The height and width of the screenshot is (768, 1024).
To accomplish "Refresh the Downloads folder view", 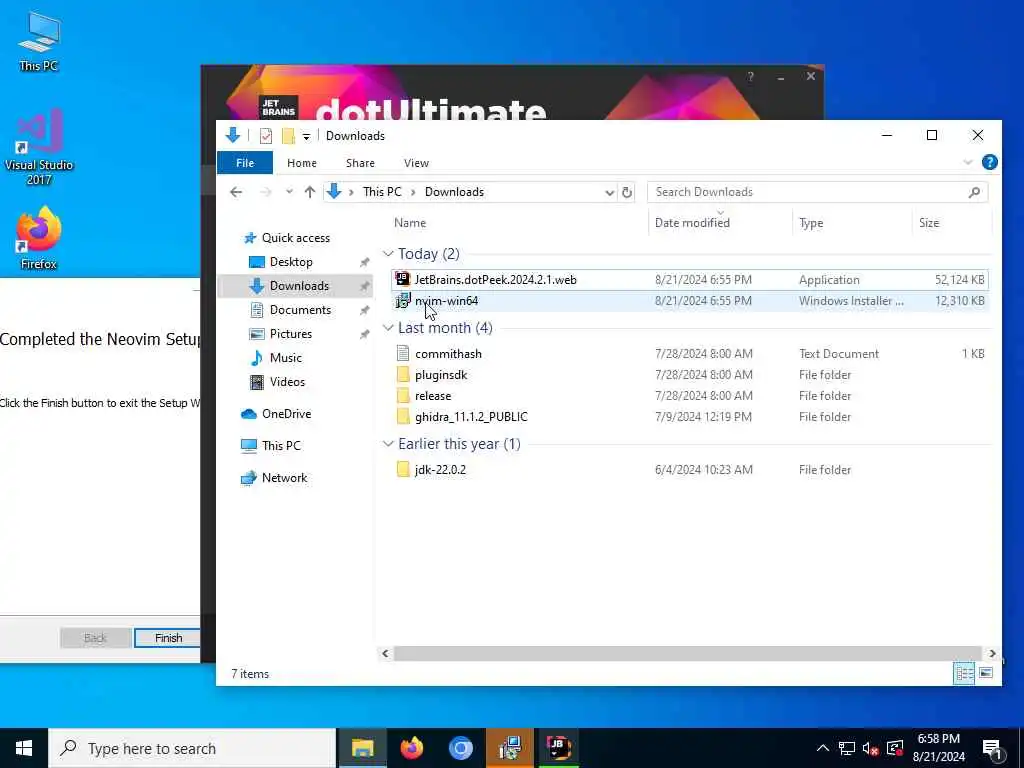I will click(627, 192).
